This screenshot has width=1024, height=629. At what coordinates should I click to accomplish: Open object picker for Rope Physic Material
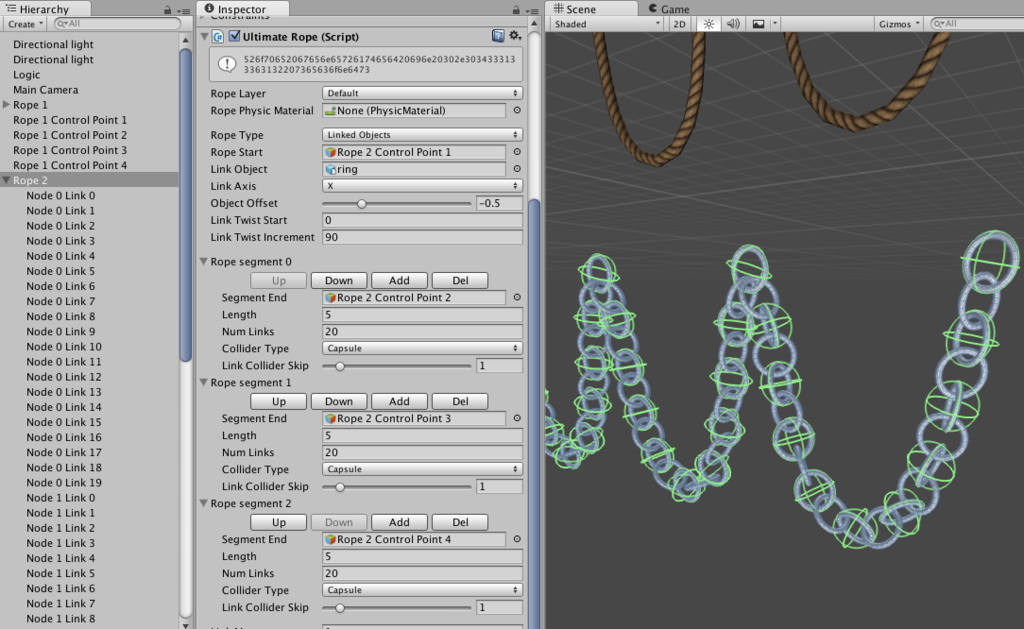(x=517, y=110)
